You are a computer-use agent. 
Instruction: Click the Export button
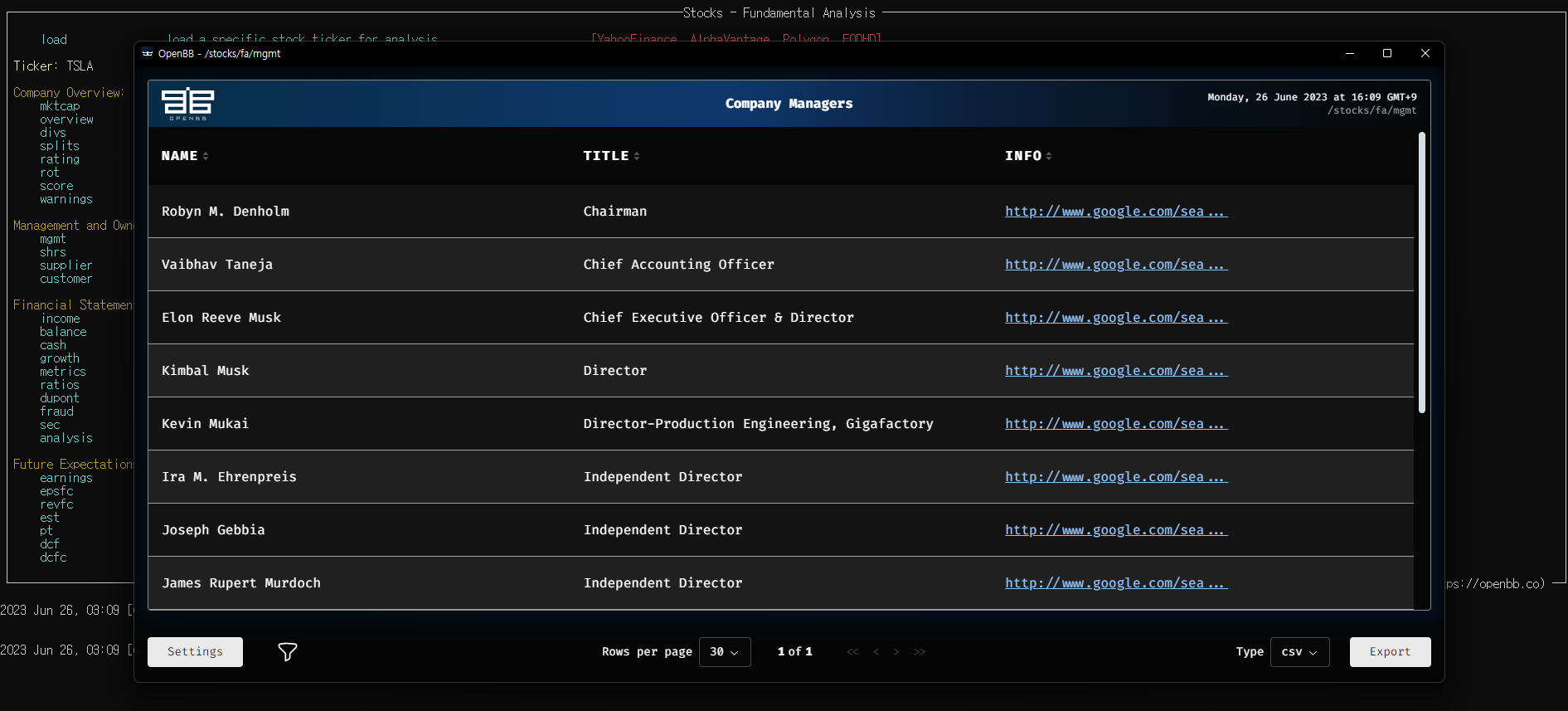(1390, 652)
